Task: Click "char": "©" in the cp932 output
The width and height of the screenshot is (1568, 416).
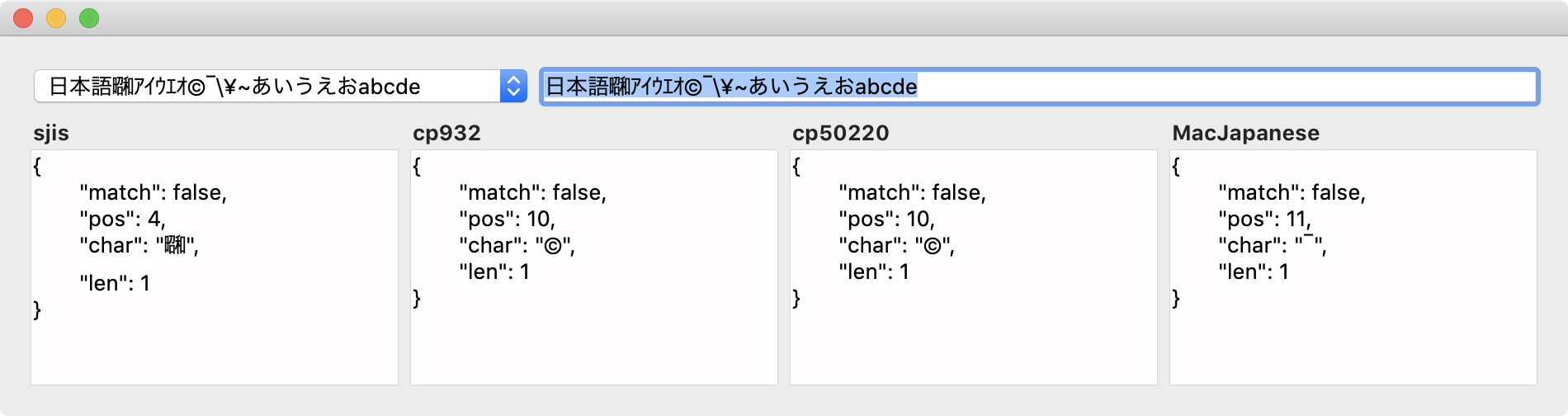Action: 517,246
